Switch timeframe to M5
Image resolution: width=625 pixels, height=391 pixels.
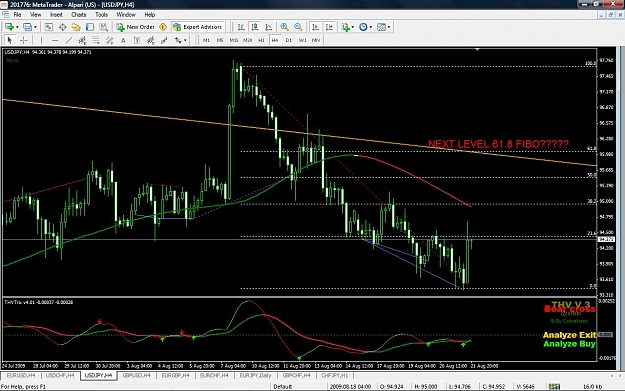(x=220, y=40)
